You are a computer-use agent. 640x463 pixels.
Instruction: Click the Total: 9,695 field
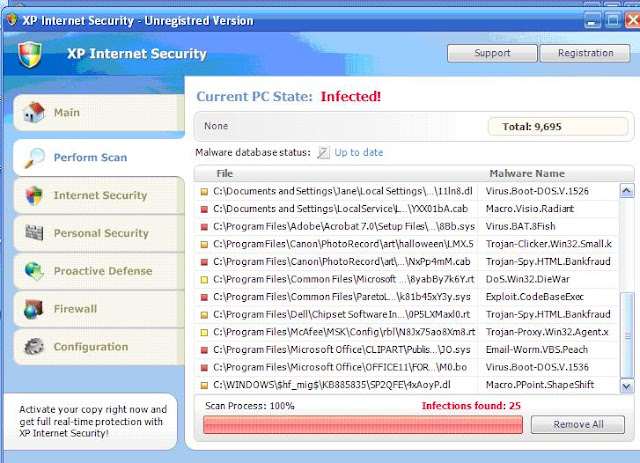[558, 127]
